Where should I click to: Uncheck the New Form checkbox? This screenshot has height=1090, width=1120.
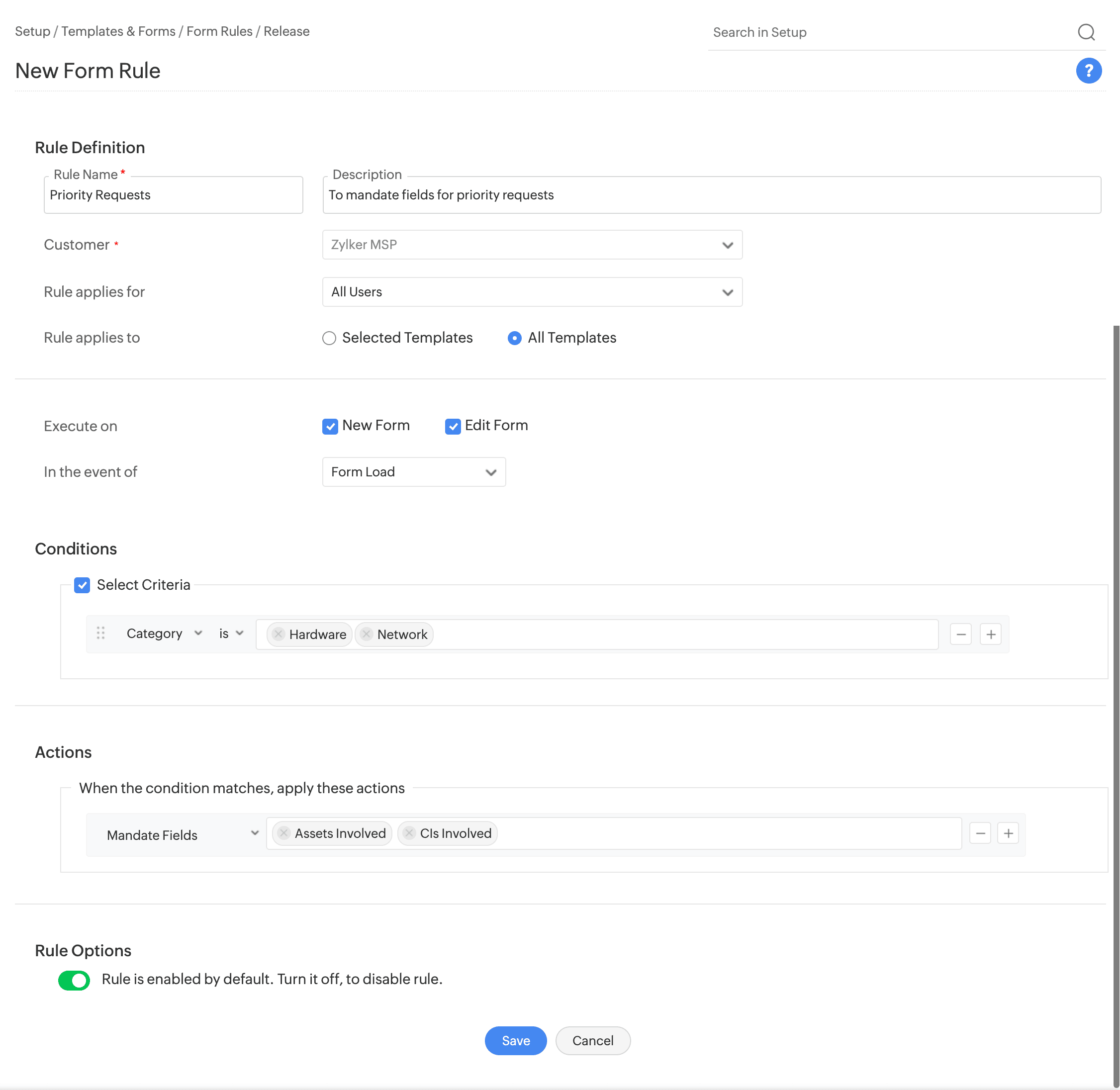330,427
